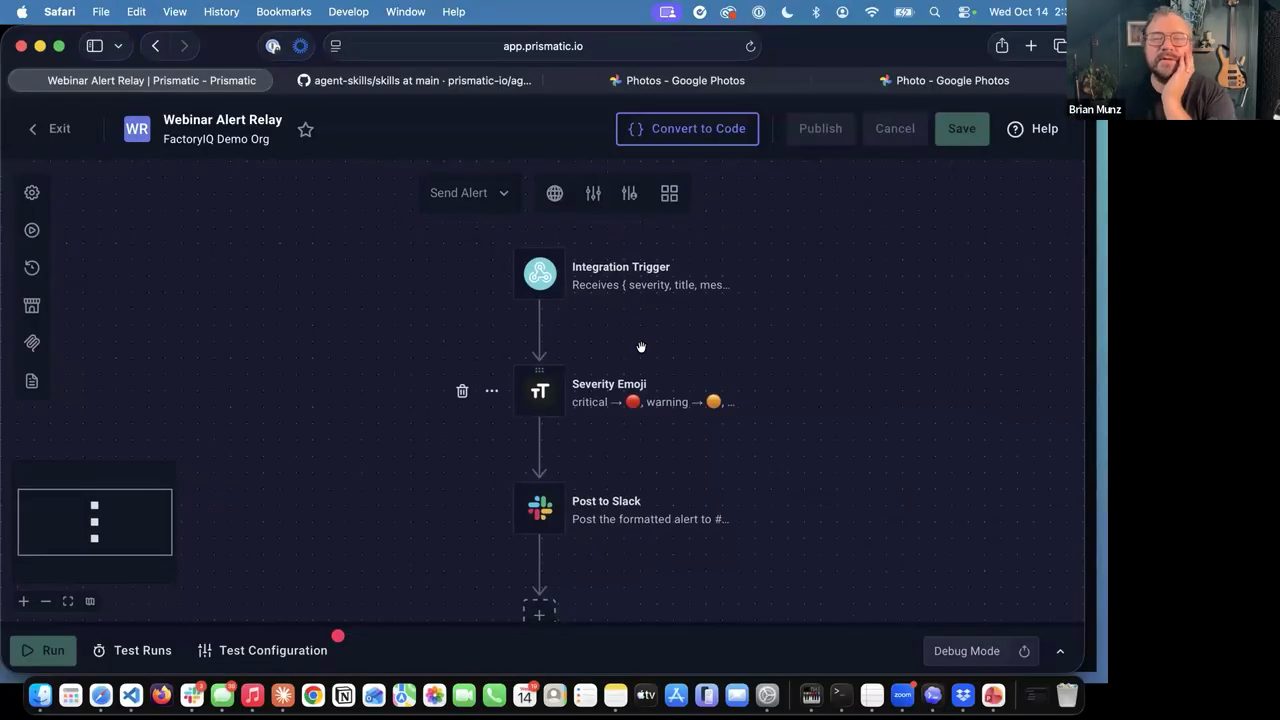Viewport: 1280px width, 720px height.
Task: Open the Safari share icon
Action: point(1001,46)
